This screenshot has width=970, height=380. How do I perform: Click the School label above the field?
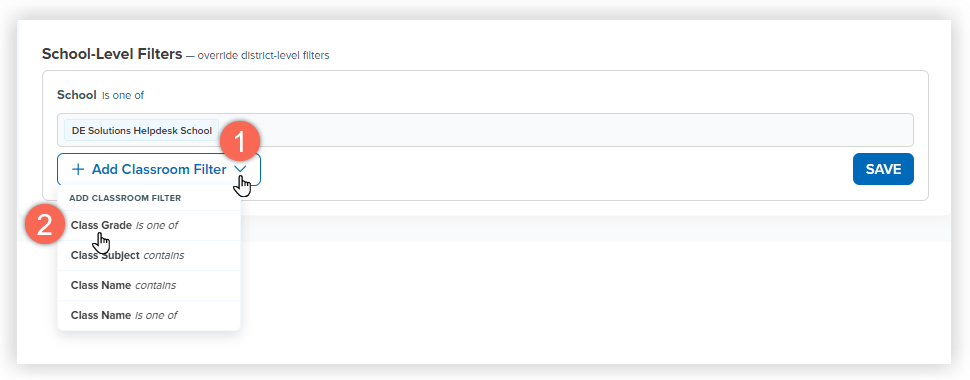(x=77, y=95)
